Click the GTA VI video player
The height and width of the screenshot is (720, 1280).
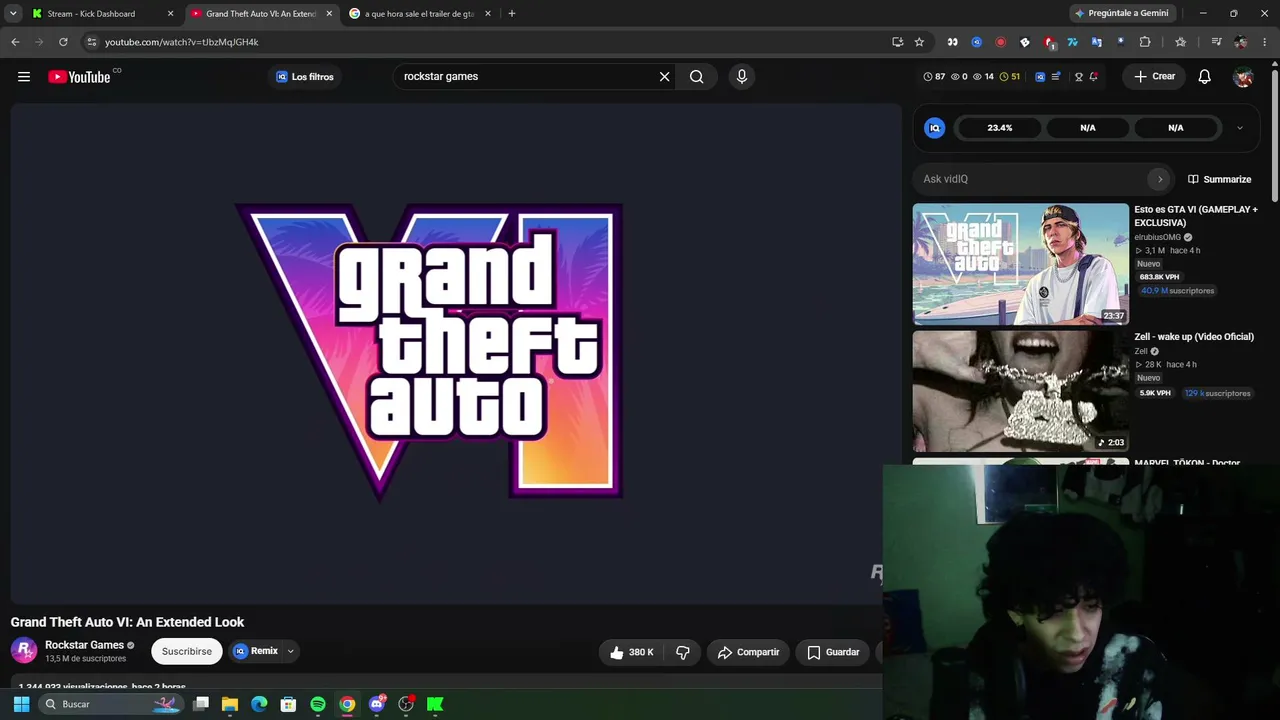pyautogui.click(x=456, y=353)
